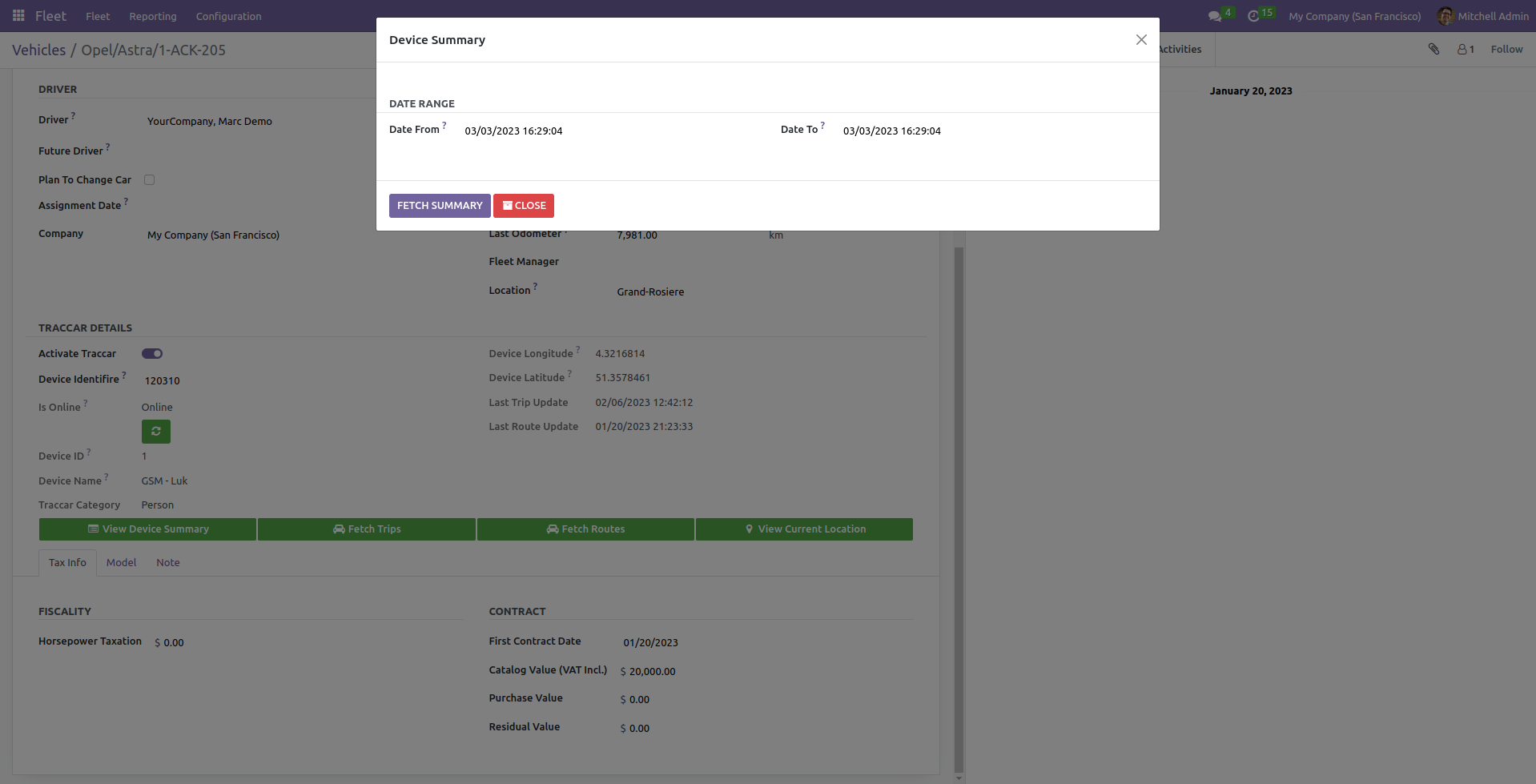Open the chat messages icon
Image resolution: width=1536 pixels, height=784 pixels.
tap(1215, 17)
